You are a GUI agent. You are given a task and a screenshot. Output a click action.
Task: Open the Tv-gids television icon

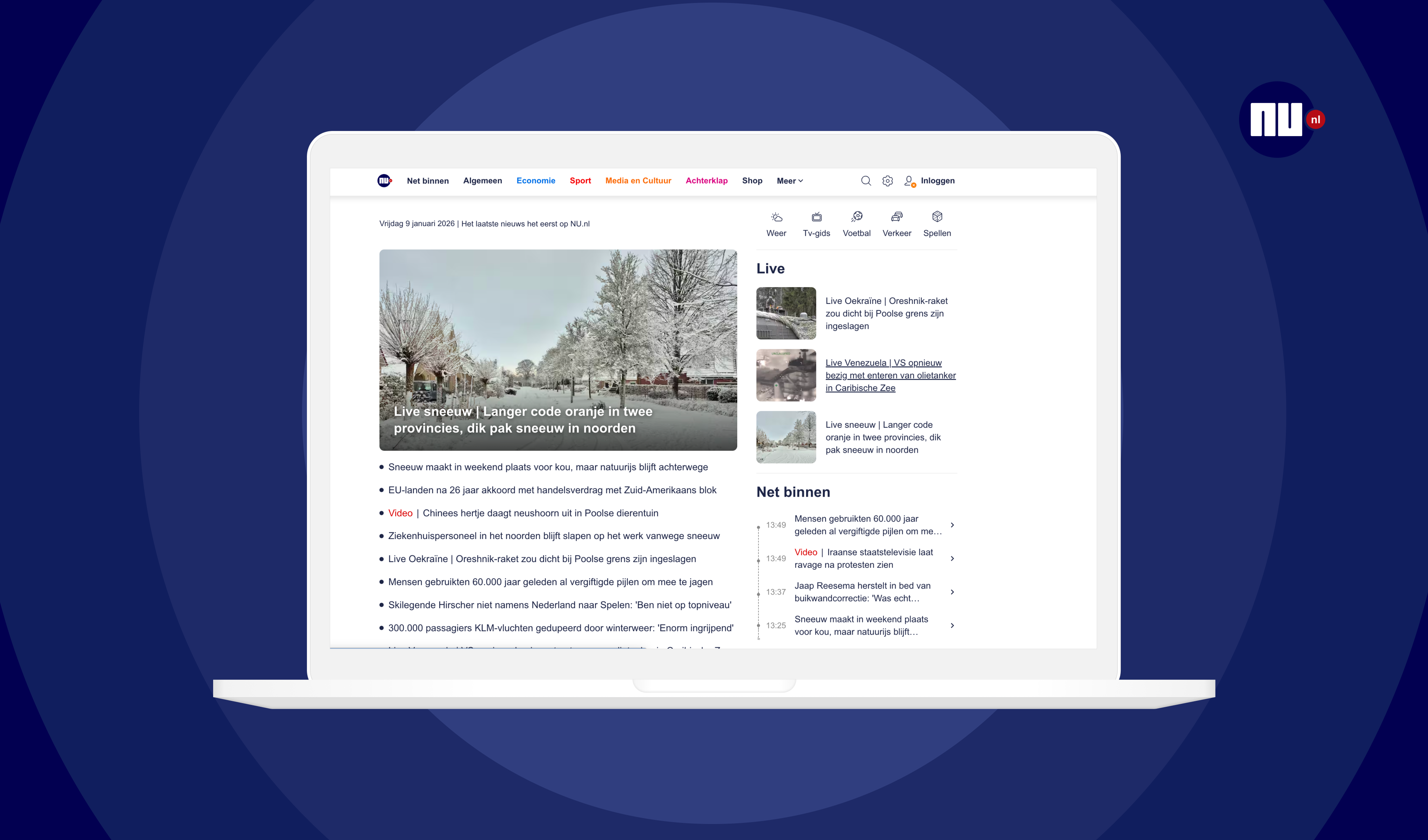point(816,217)
